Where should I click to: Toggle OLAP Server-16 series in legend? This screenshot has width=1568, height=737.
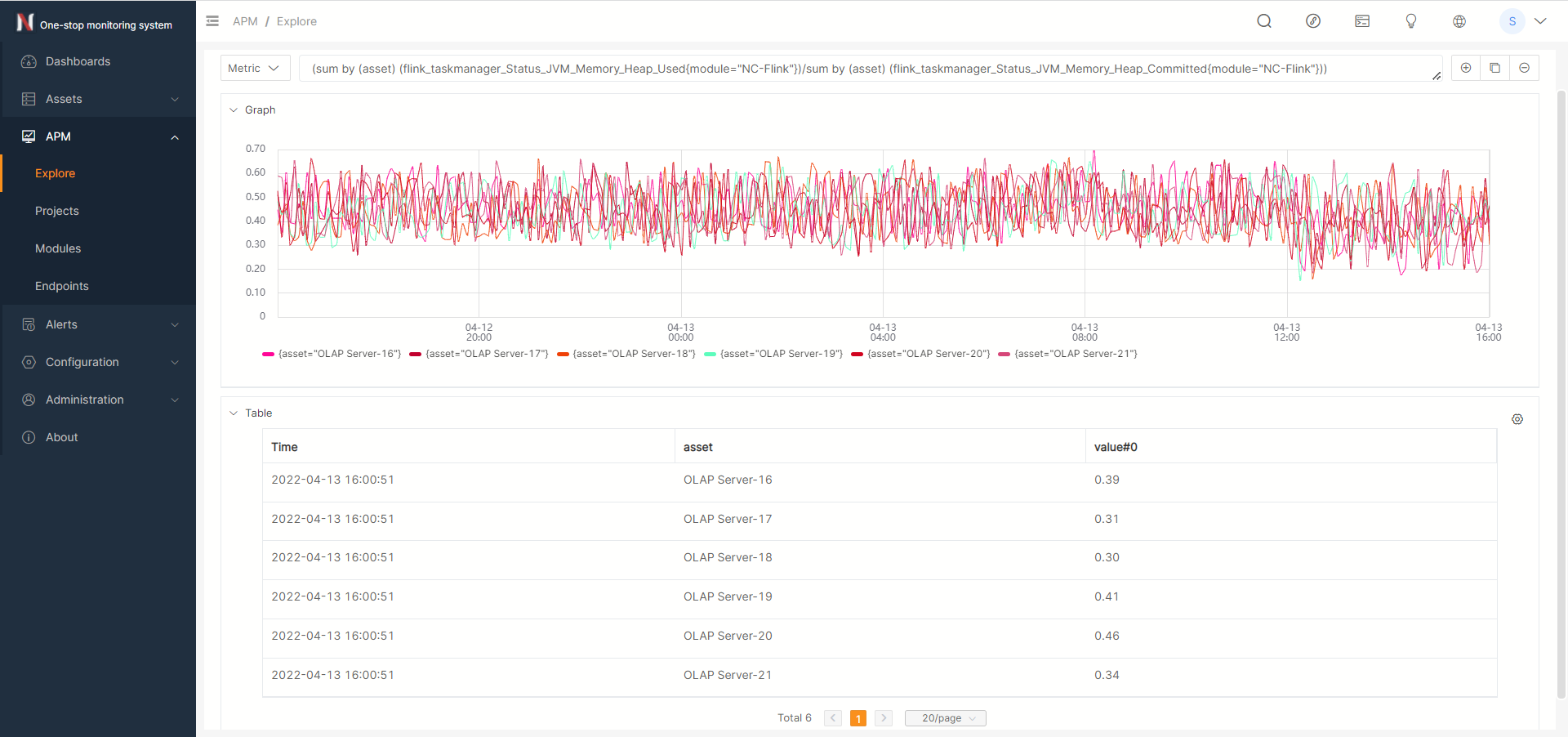pyautogui.click(x=332, y=354)
